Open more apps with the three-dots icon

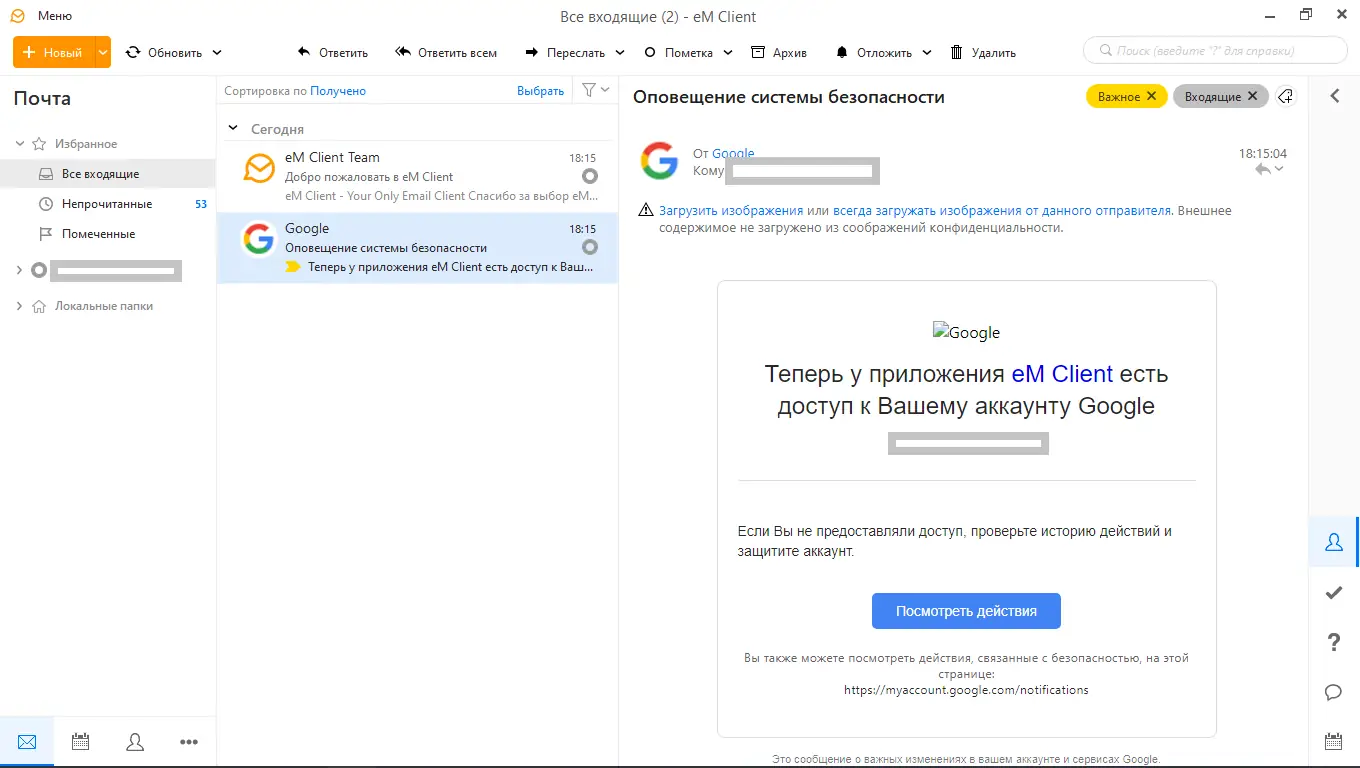coord(188,741)
